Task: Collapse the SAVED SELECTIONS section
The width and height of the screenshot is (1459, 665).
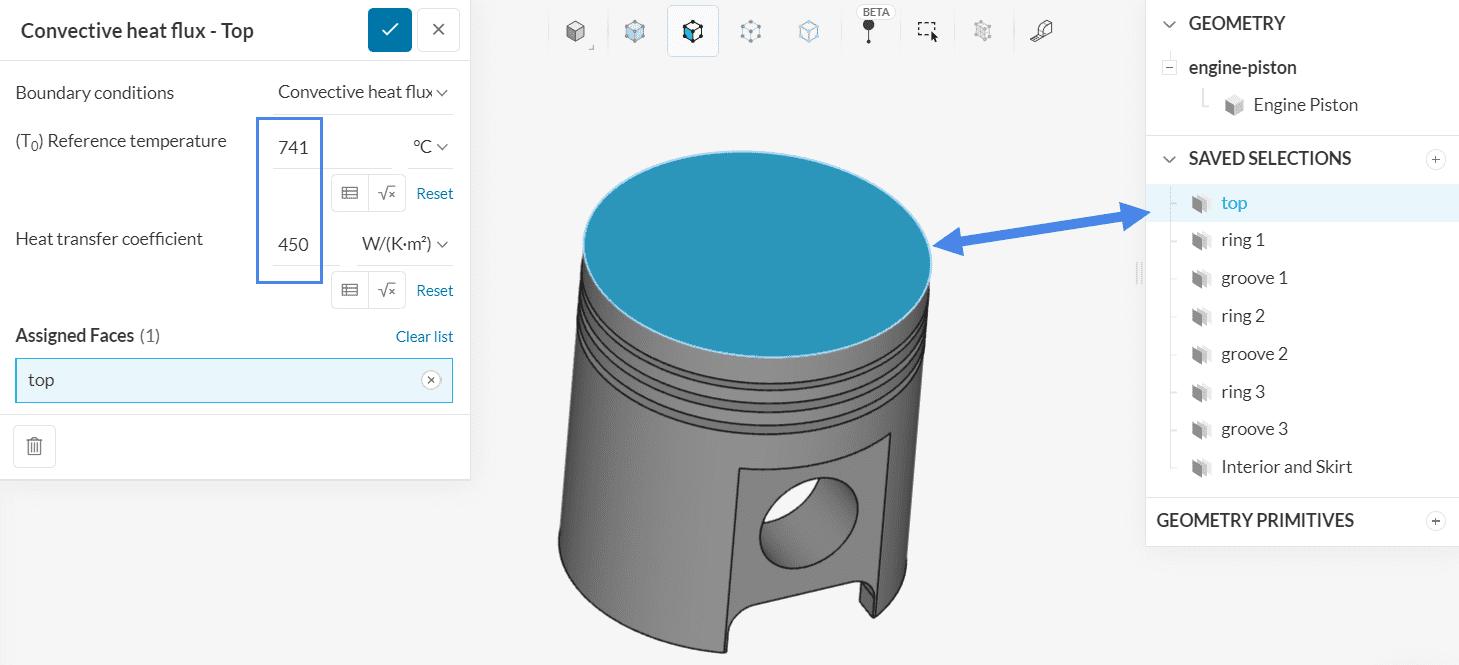Action: [1170, 159]
